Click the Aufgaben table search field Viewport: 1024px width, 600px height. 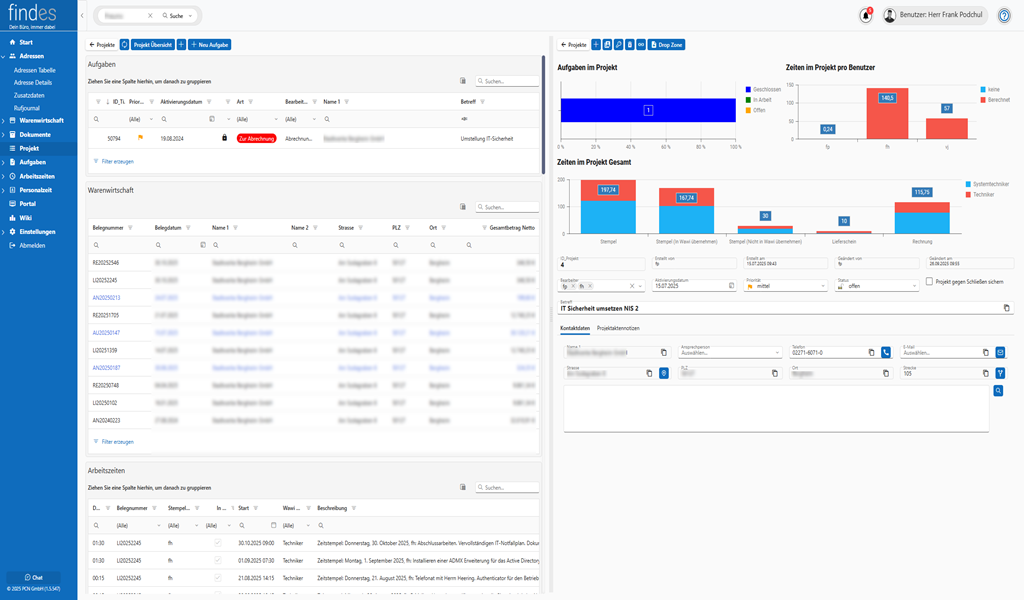(x=510, y=81)
